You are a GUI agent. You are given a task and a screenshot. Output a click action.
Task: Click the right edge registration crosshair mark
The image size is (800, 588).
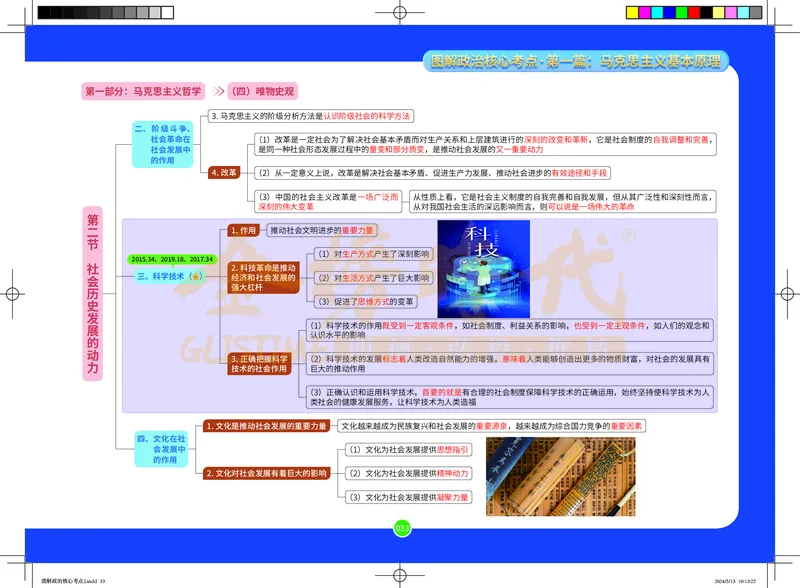point(788,294)
